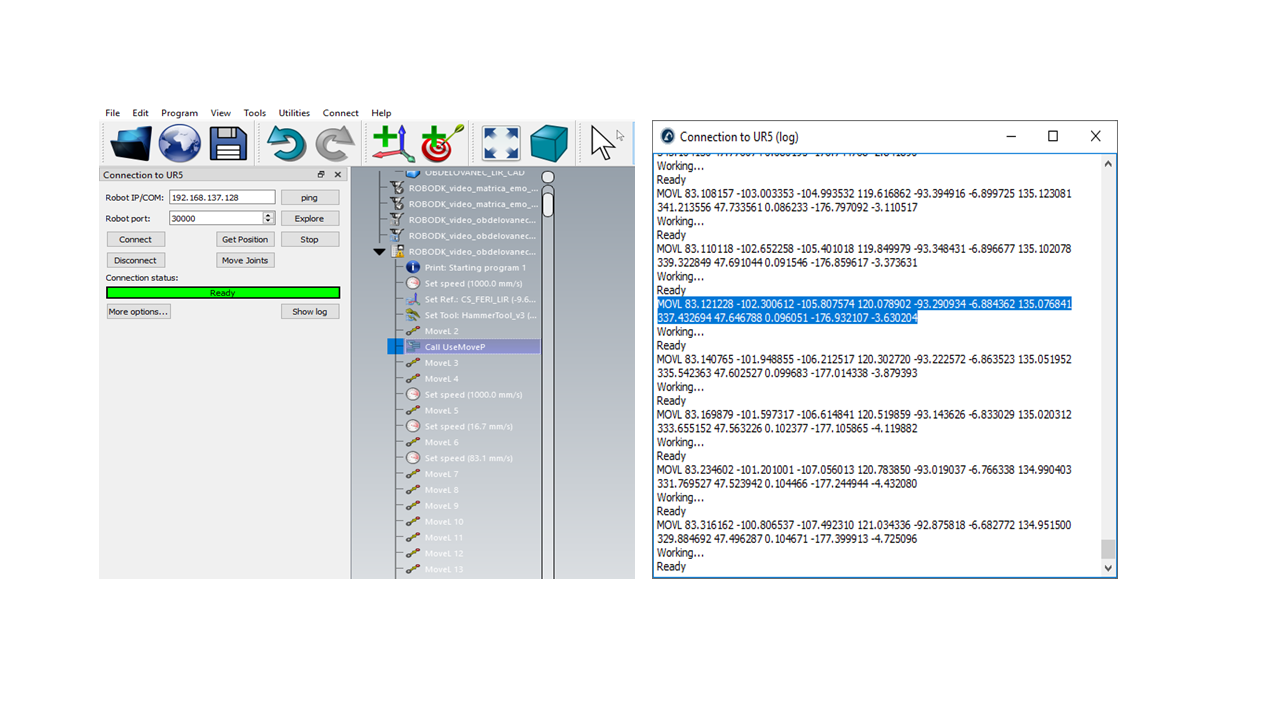This screenshot has width=1280, height=720.
Task: Click the MoveL 5 movement icon
Action: 413,410
